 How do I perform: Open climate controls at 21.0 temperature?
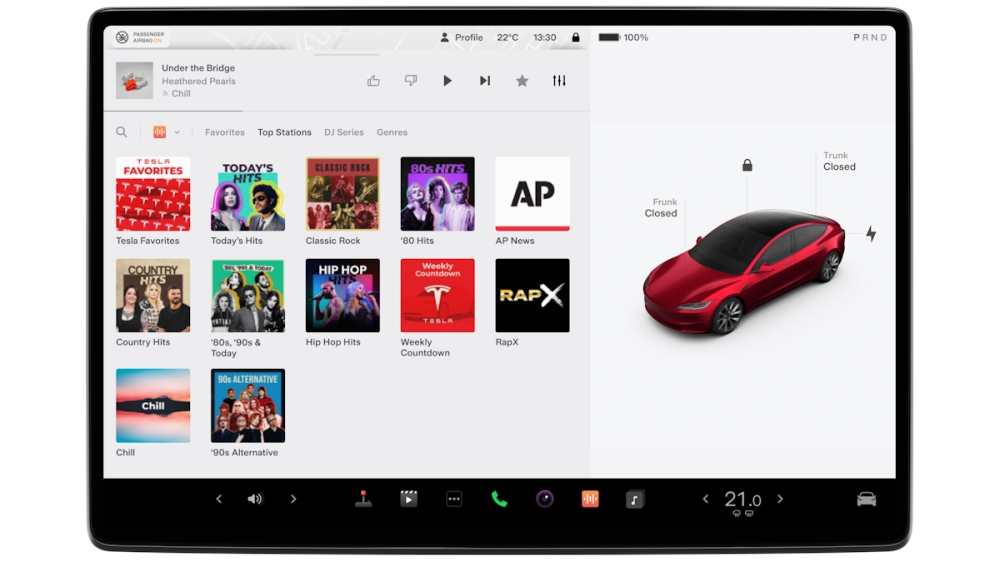[743, 501]
